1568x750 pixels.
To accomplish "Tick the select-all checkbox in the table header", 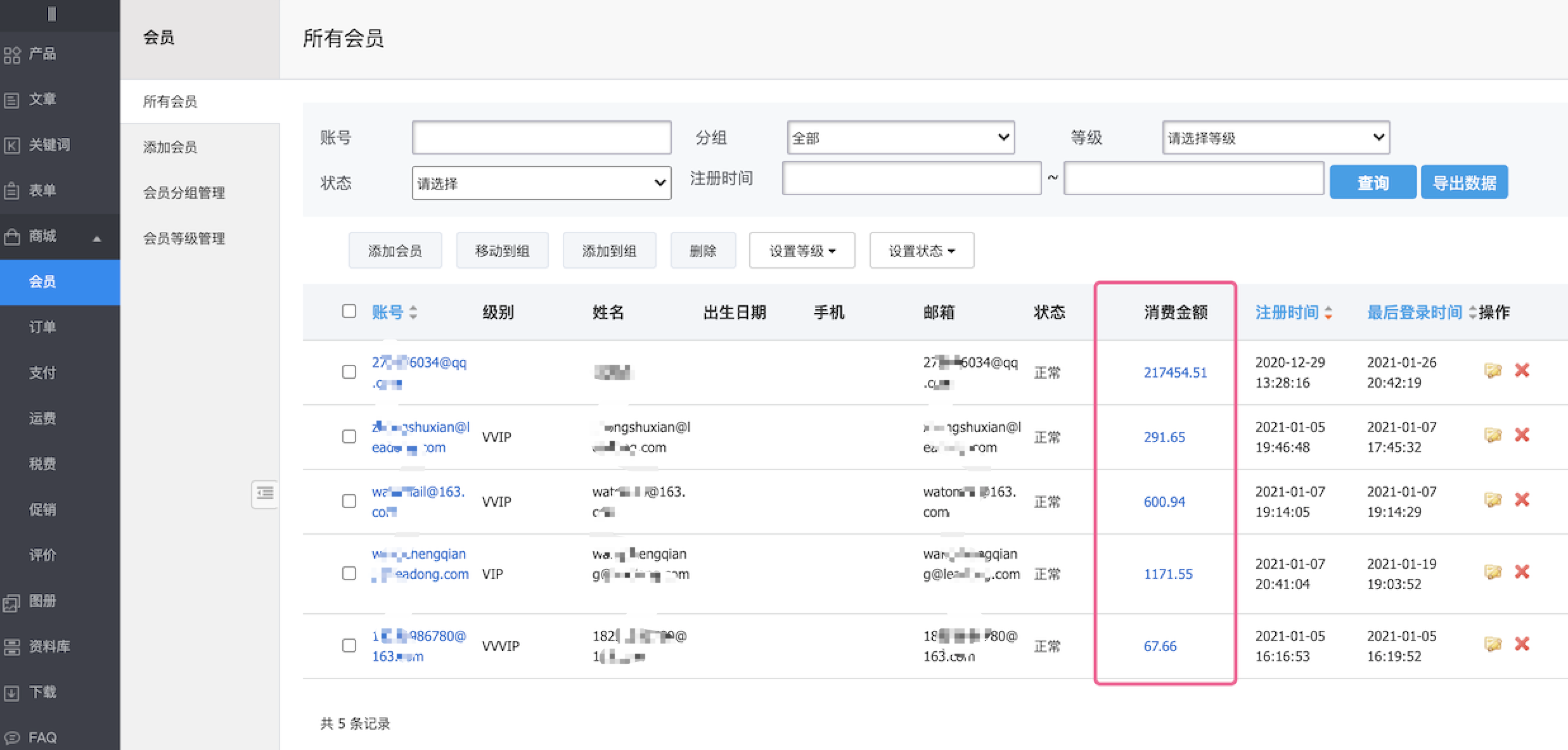I will 349,311.
